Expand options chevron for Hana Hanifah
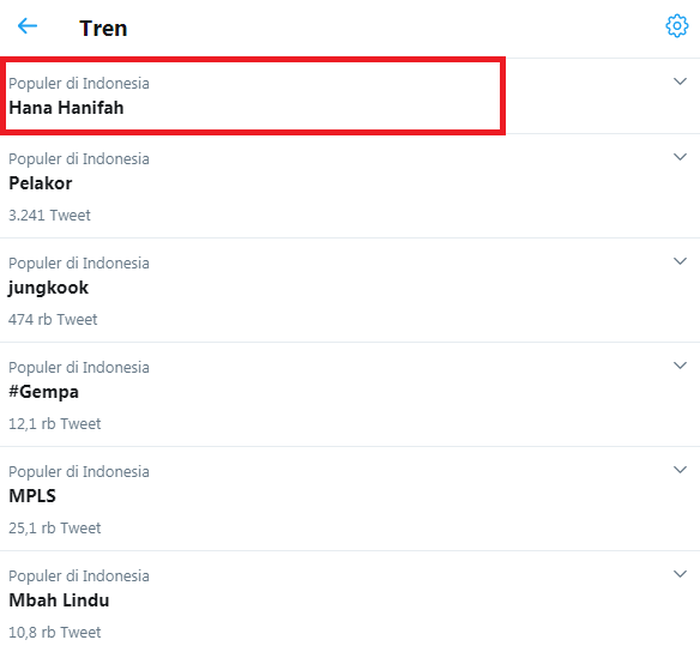700x652 pixels. [x=680, y=81]
